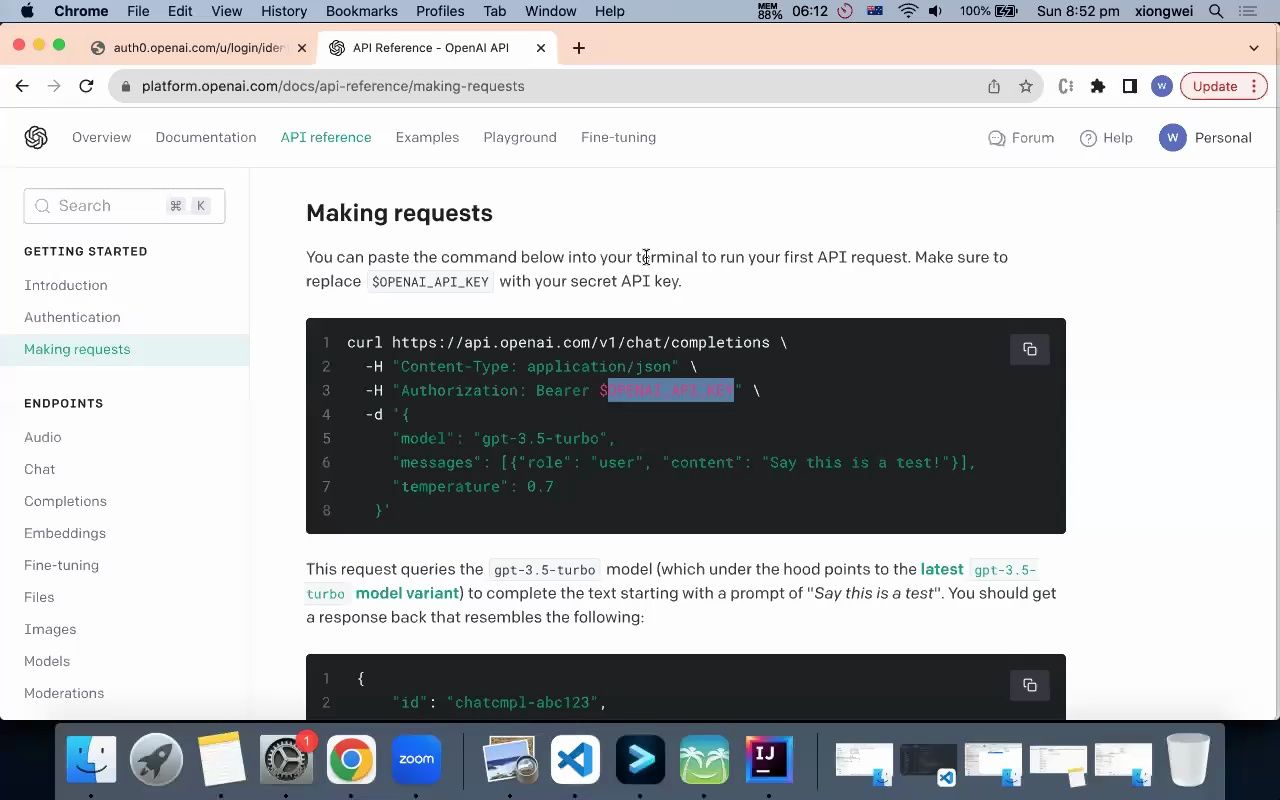This screenshot has width=1280, height=800.
Task: Close the auth0.openai.com tab
Action: (302, 48)
